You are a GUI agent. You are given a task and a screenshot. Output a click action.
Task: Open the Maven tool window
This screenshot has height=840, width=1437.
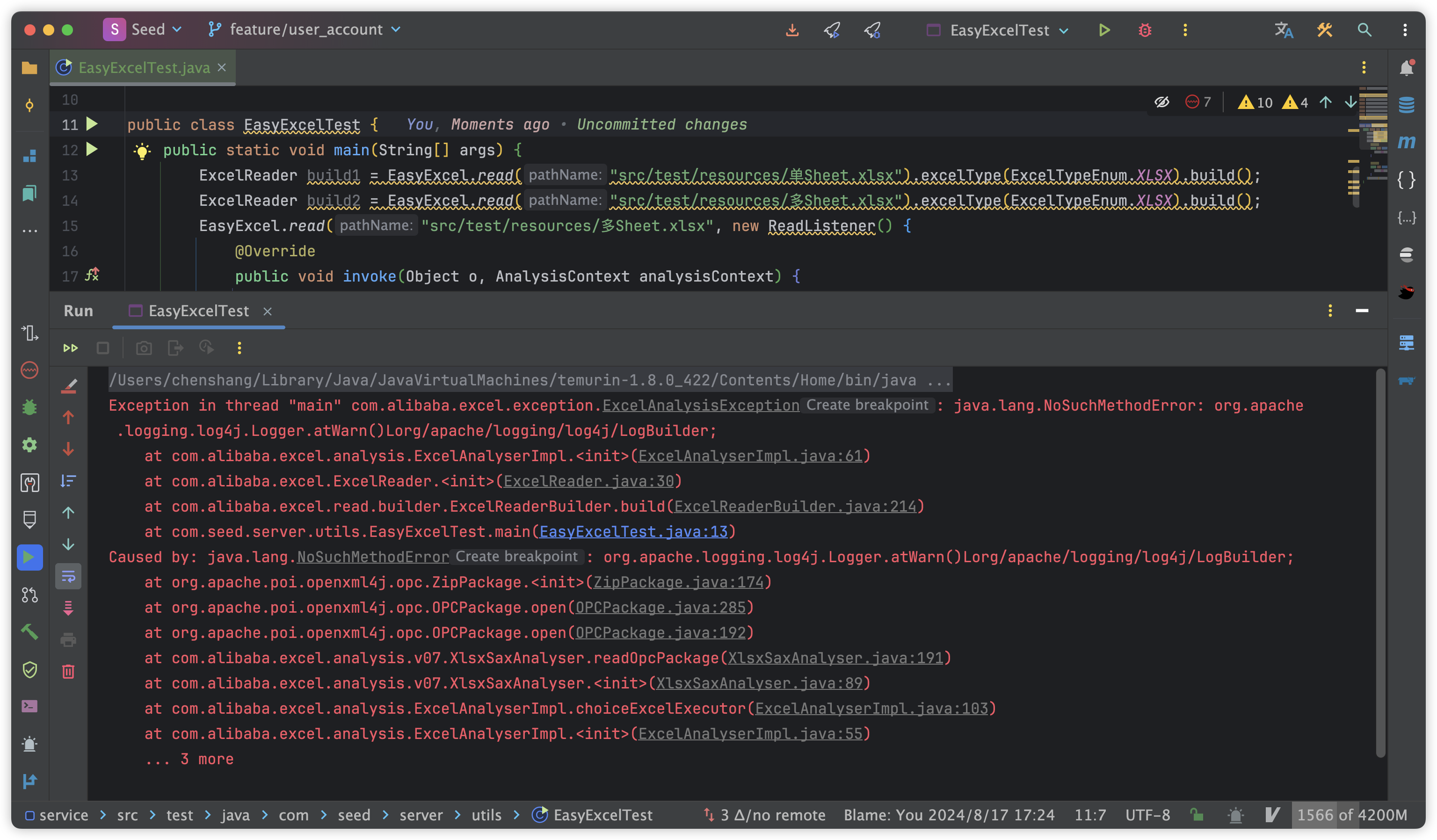click(x=1406, y=141)
